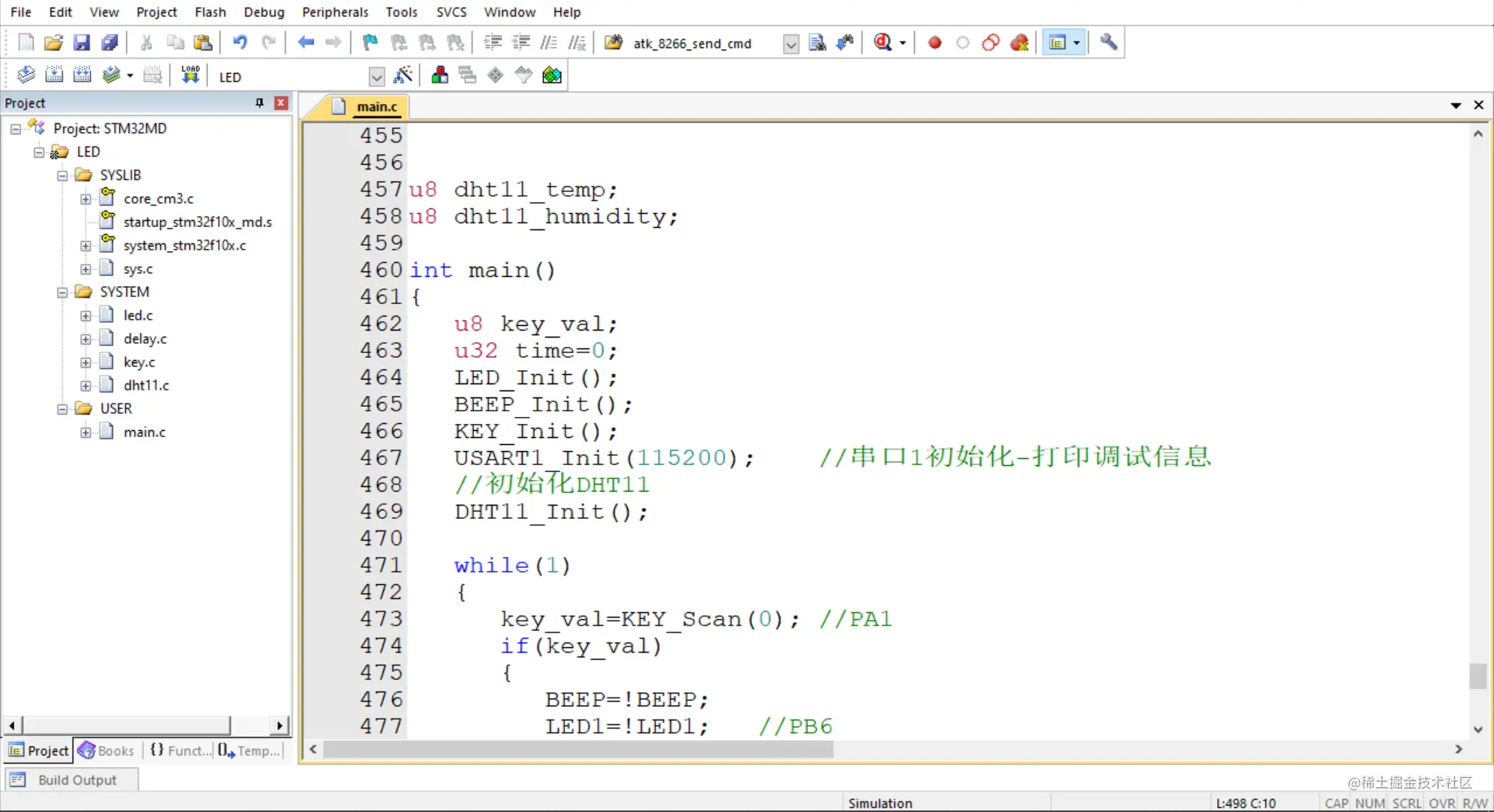Image resolution: width=1494 pixels, height=812 pixels.
Task: Download the program to flash memory
Action: [190, 74]
